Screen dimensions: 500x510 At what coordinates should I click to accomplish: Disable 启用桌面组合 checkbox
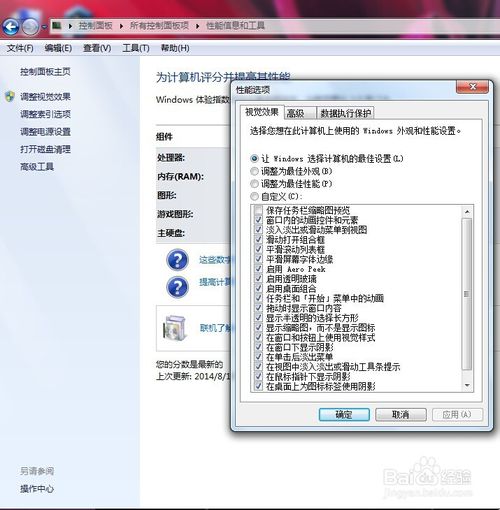pos(258,288)
